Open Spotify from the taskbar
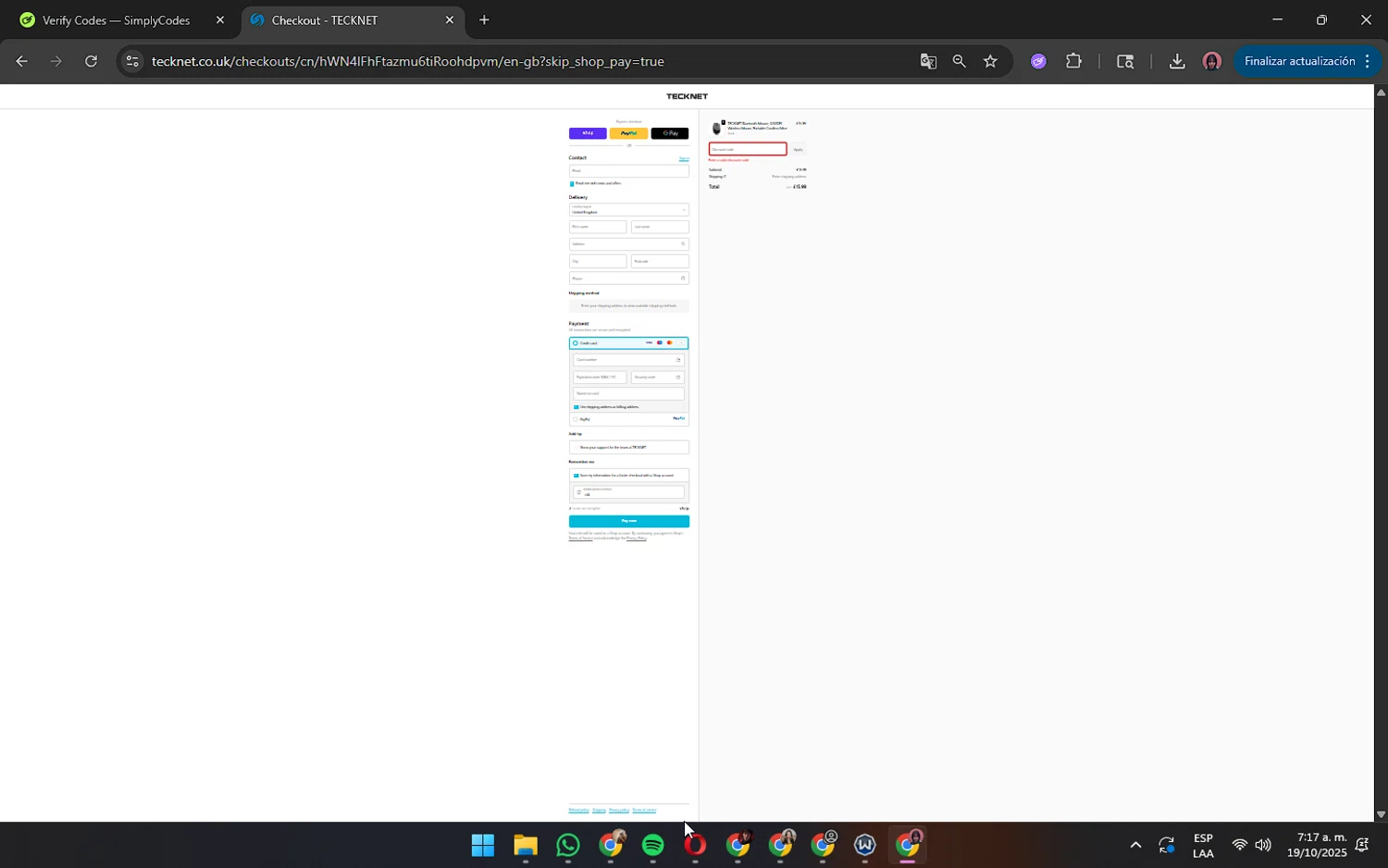The height and width of the screenshot is (868, 1388). [653, 846]
